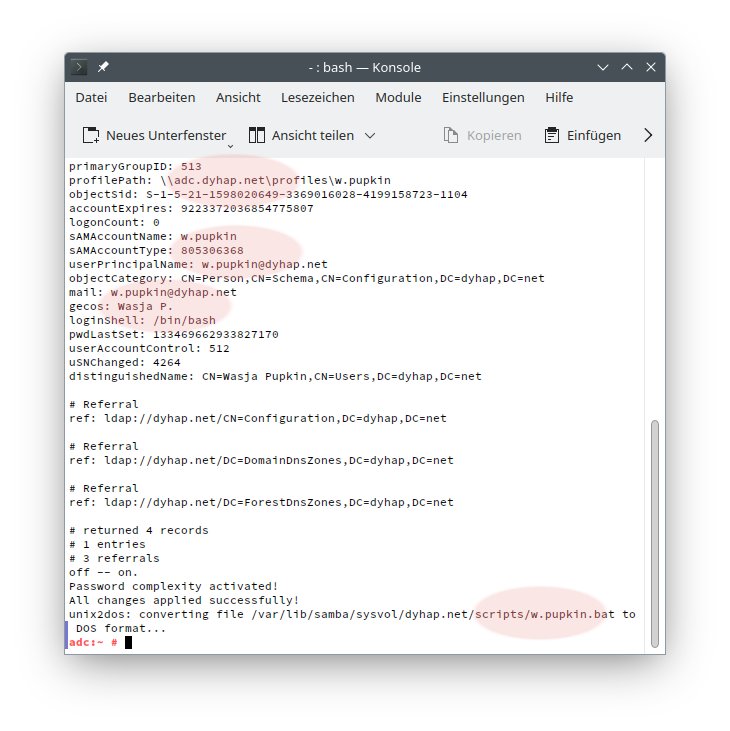Viewport: 730px width, 731px height.
Task: Click the terminal vertical scrollbar handle
Action: click(655, 530)
